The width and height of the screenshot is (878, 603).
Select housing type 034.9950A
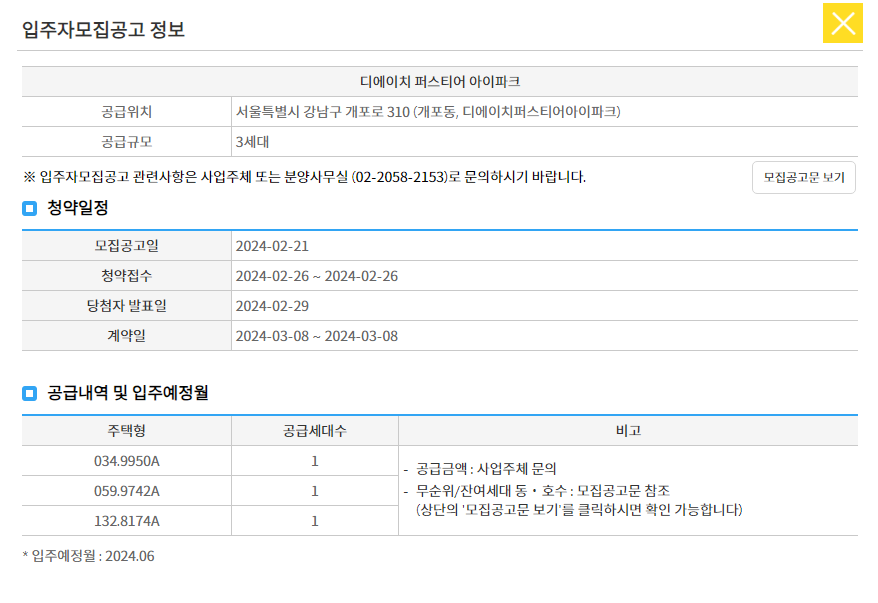coord(127,461)
